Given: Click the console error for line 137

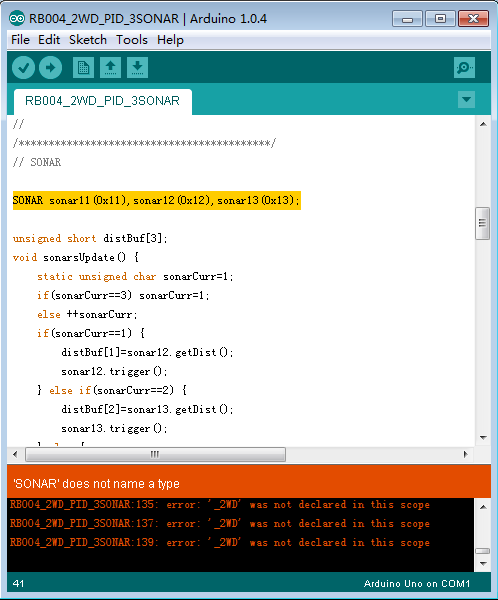Looking at the screenshot, I should click(220, 523).
